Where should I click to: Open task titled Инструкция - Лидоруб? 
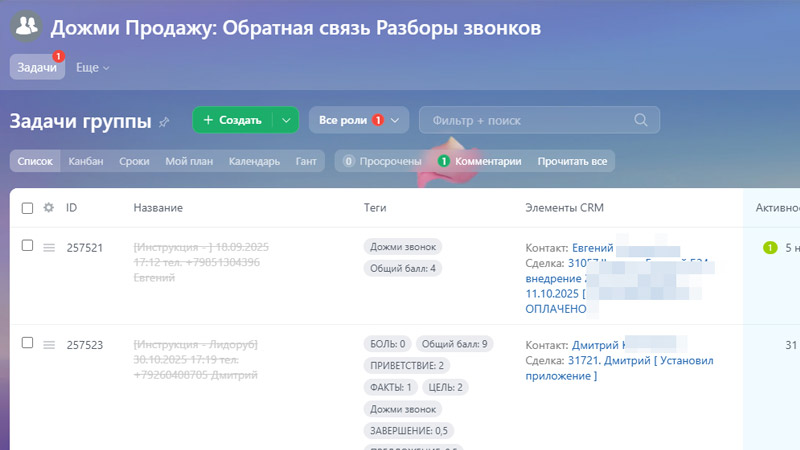click(x=195, y=360)
